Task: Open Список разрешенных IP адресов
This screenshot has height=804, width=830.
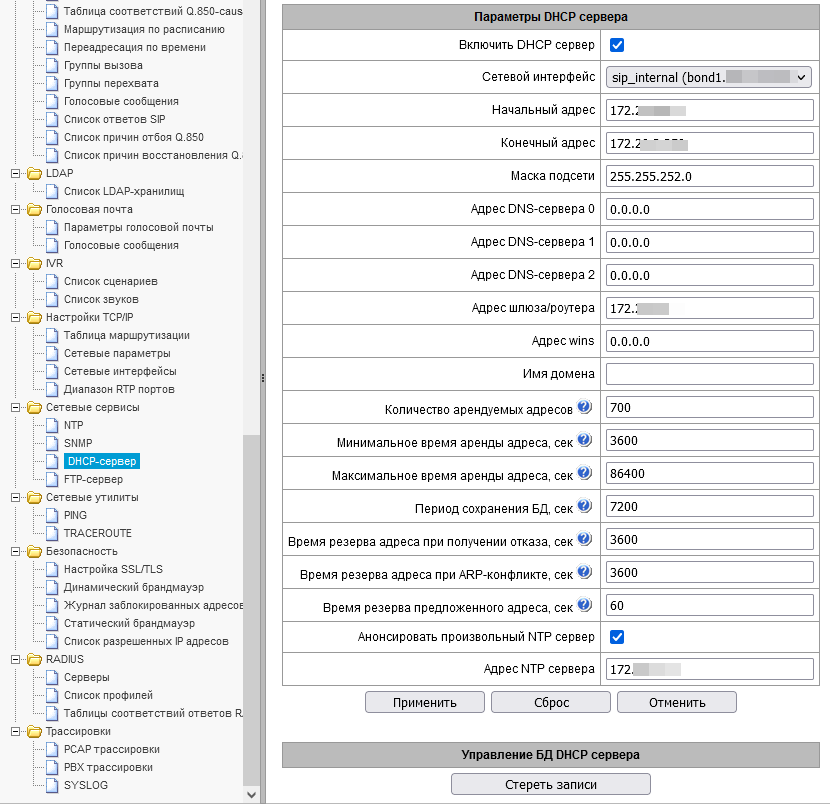Action: [x=146, y=641]
